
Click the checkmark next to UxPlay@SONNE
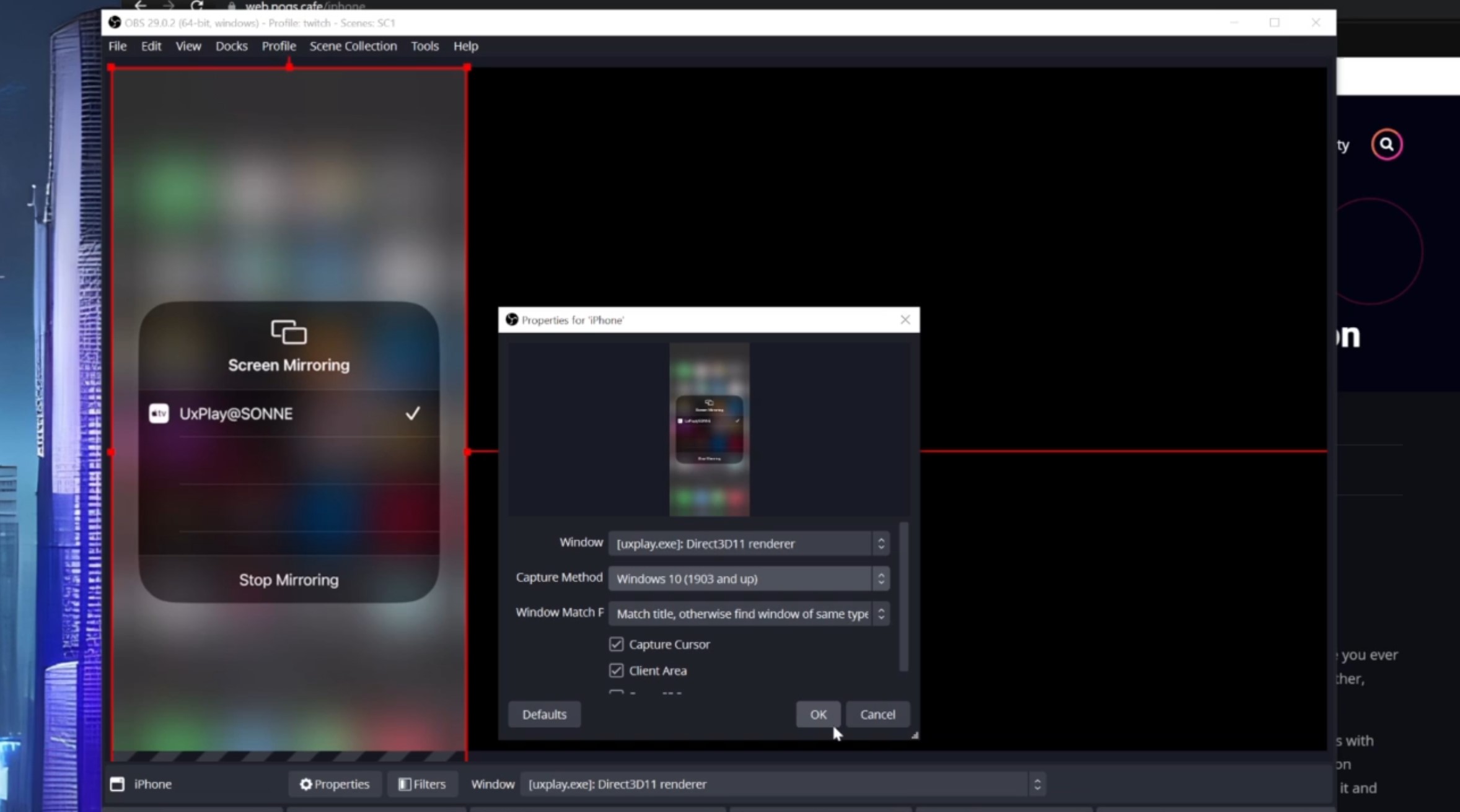point(413,413)
